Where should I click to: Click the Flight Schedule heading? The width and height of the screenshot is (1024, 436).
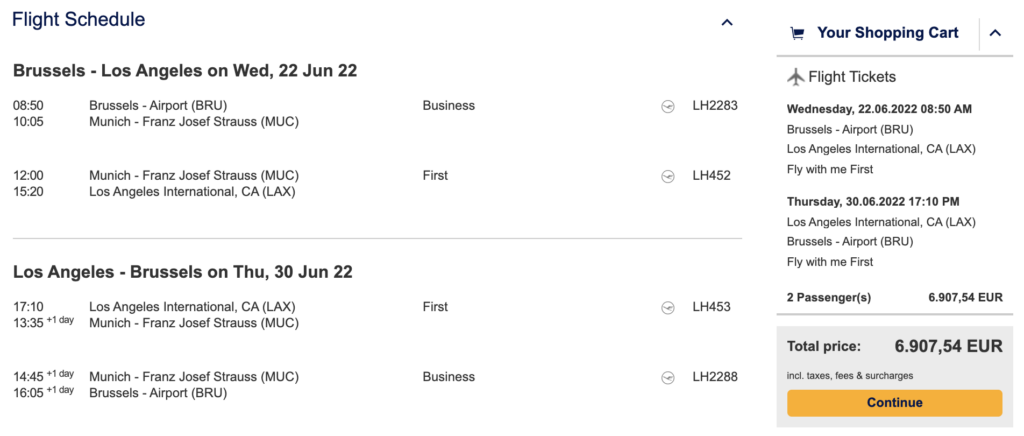(x=79, y=19)
